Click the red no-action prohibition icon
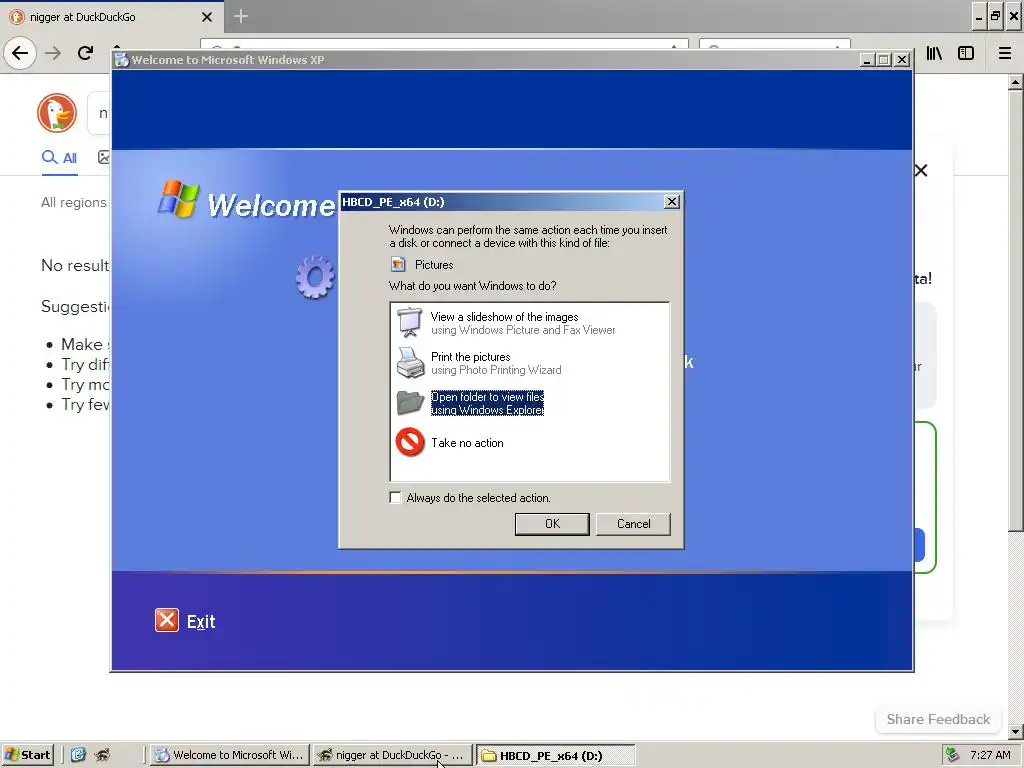The width and height of the screenshot is (1024, 768). click(410, 442)
